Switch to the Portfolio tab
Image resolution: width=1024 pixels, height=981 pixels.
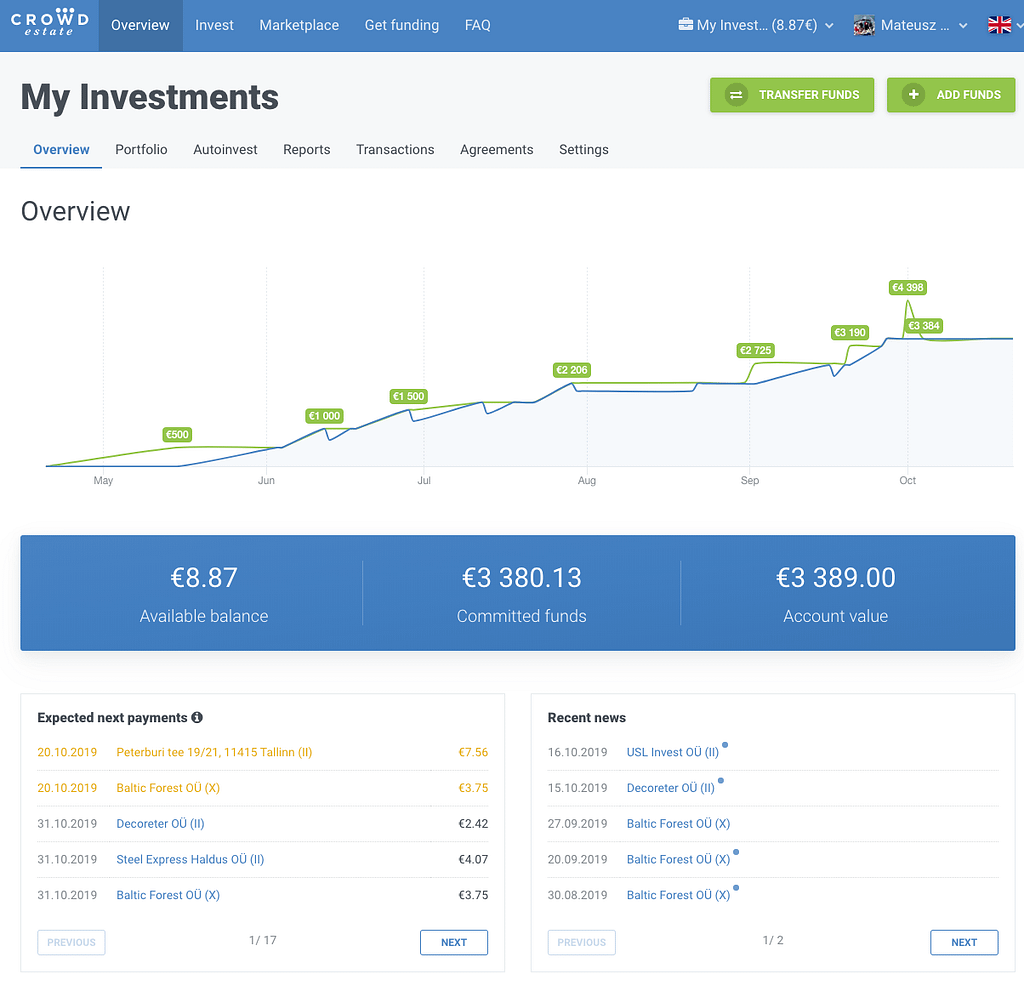pyautogui.click(x=141, y=149)
